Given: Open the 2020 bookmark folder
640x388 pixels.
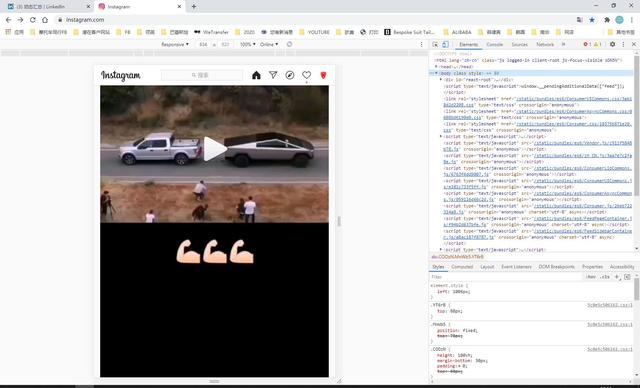Looking at the screenshot, I should 245,32.
